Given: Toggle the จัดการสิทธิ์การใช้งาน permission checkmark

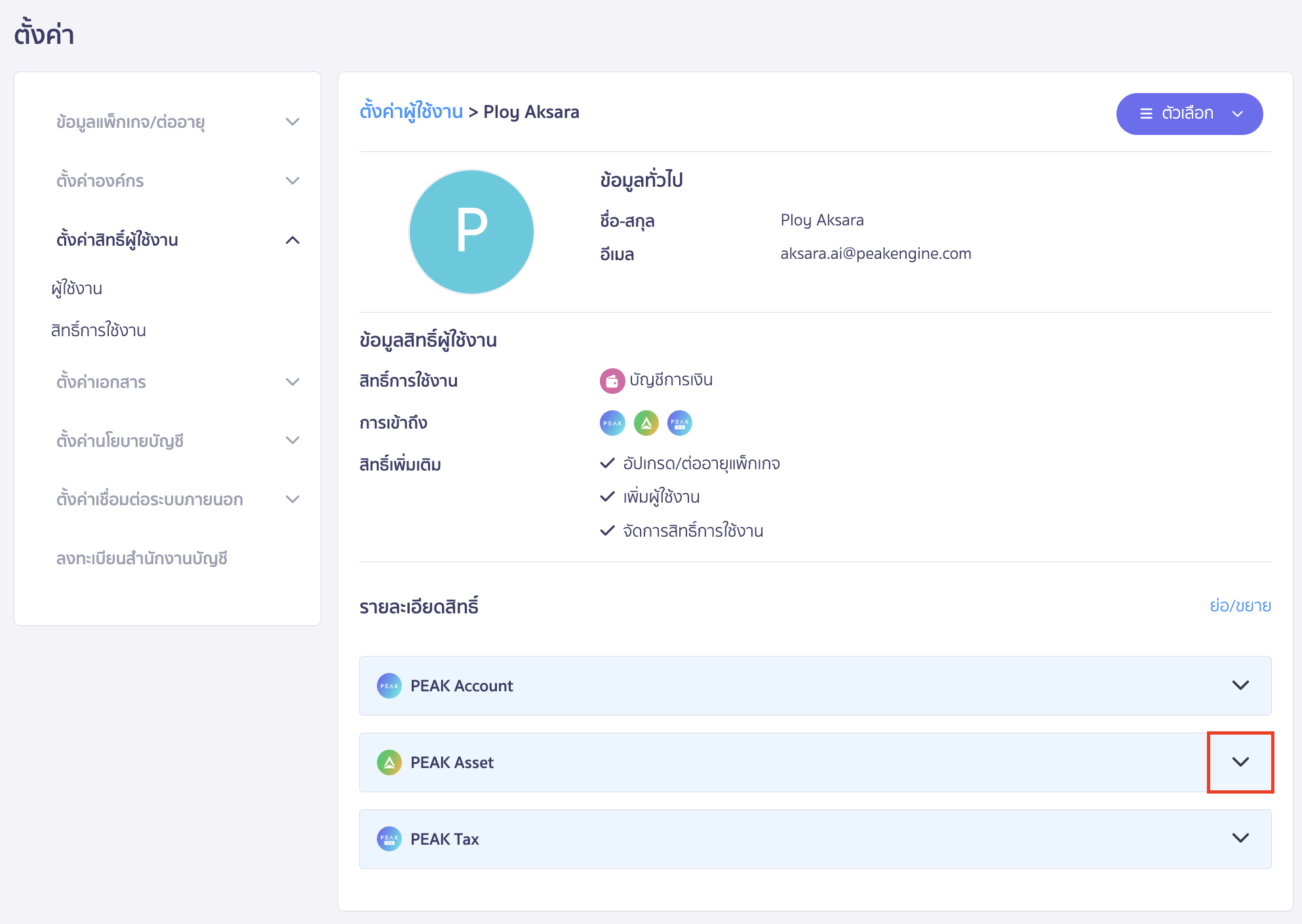Looking at the screenshot, I should coord(606,531).
